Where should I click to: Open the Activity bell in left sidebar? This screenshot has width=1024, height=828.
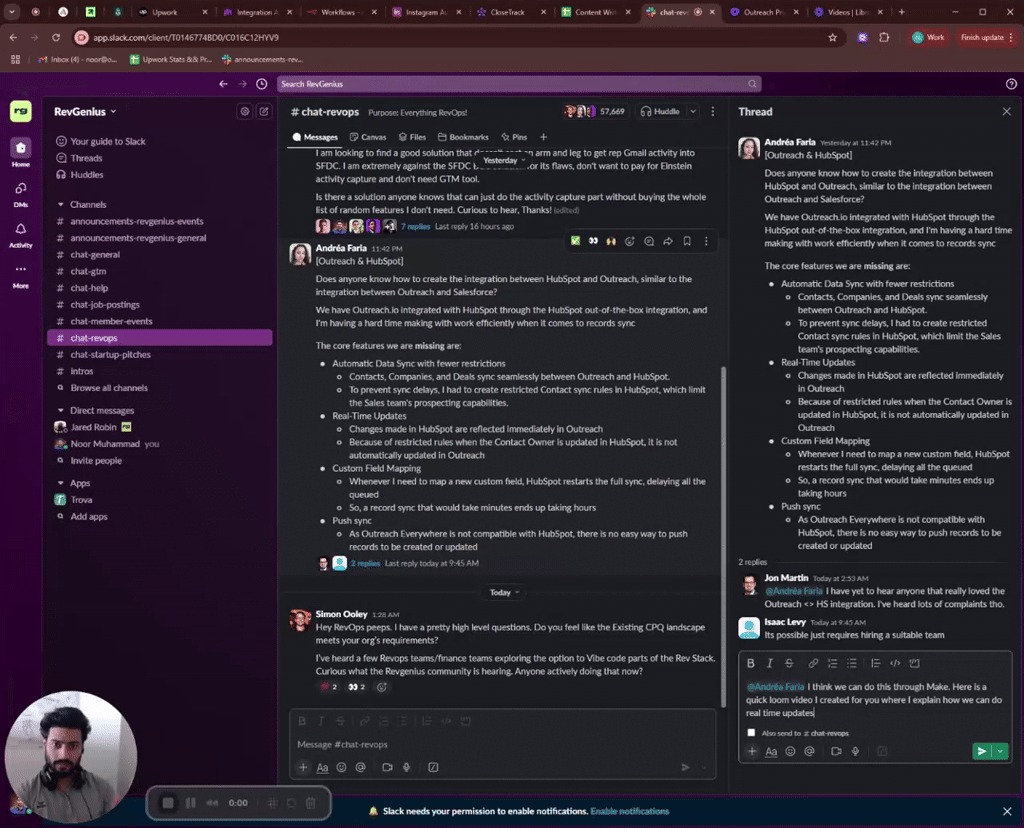pyautogui.click(x=20, y=230)
